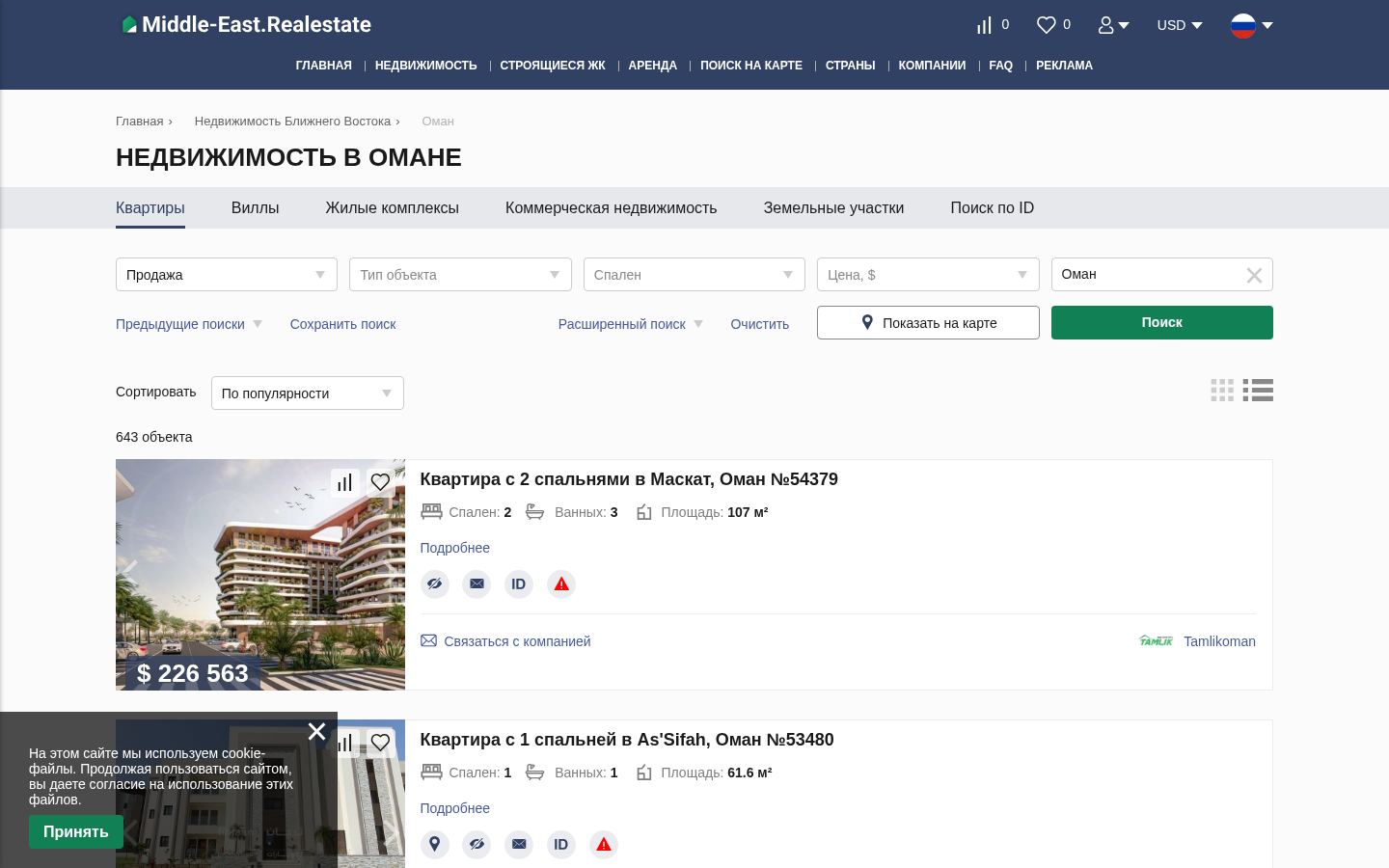Switch to grid view layout
The image size is (1389, 868).
[1222, 390]
